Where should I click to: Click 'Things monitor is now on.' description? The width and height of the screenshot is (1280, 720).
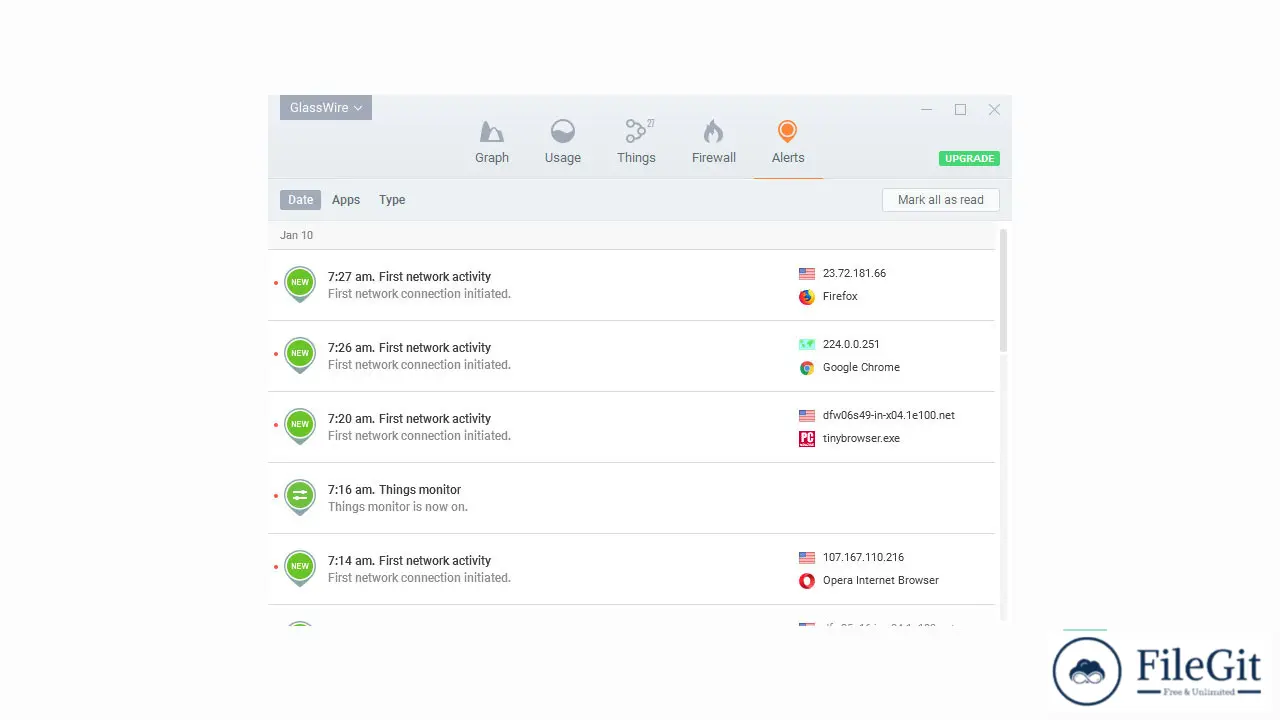[398, 507]
